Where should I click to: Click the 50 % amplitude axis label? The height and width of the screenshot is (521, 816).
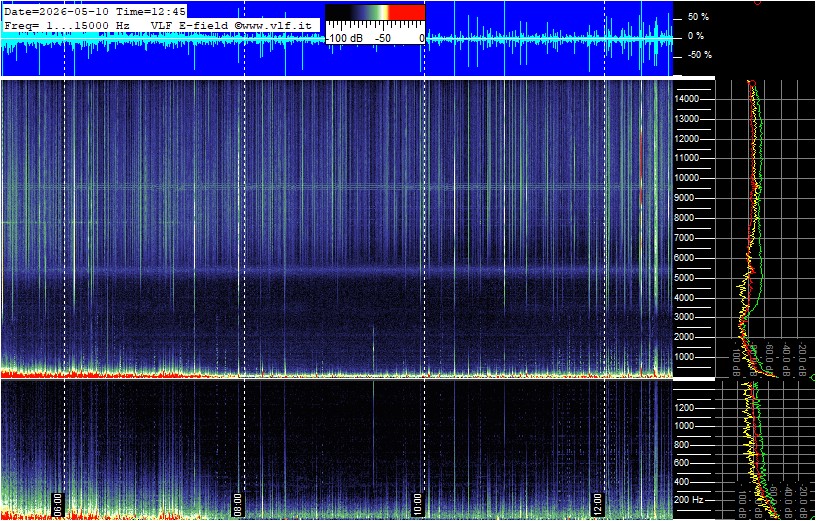(698, 17)
